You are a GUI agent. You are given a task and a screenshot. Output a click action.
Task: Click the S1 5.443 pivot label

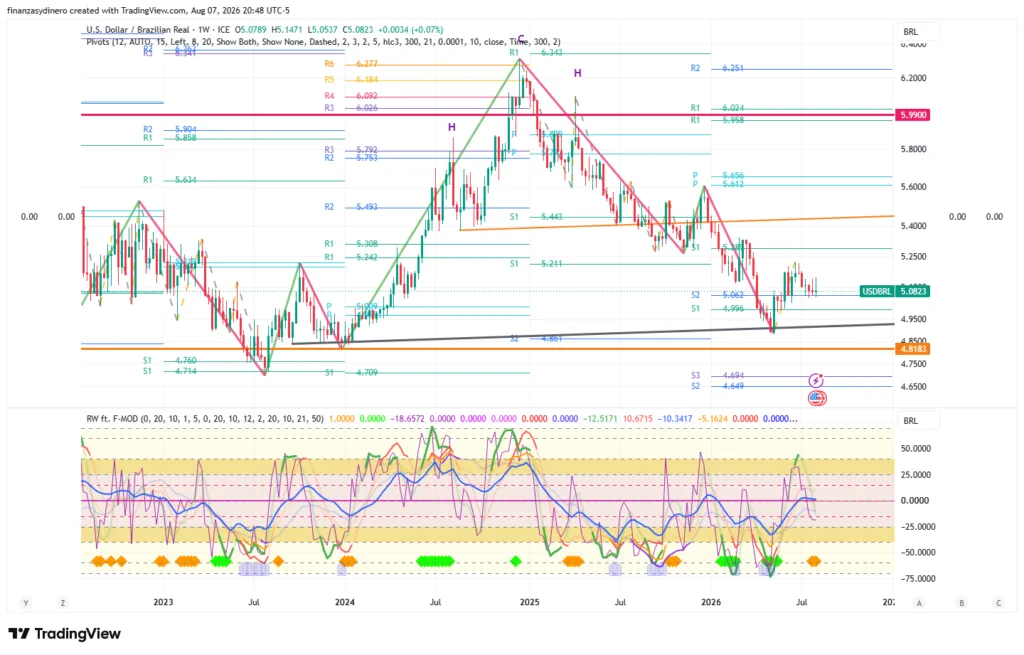click(536, 217)
